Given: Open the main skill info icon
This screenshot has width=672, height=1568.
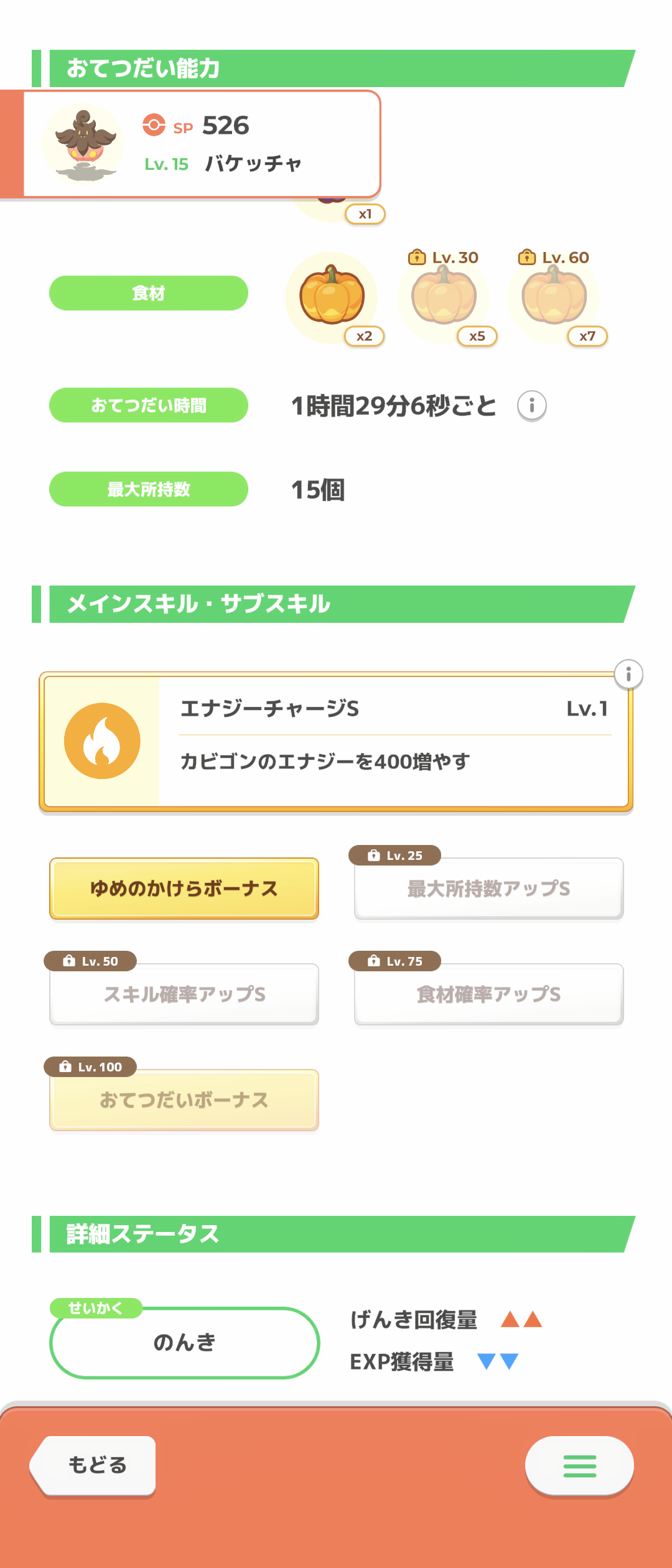Looking at the screenshot, I should click(628, 674).
